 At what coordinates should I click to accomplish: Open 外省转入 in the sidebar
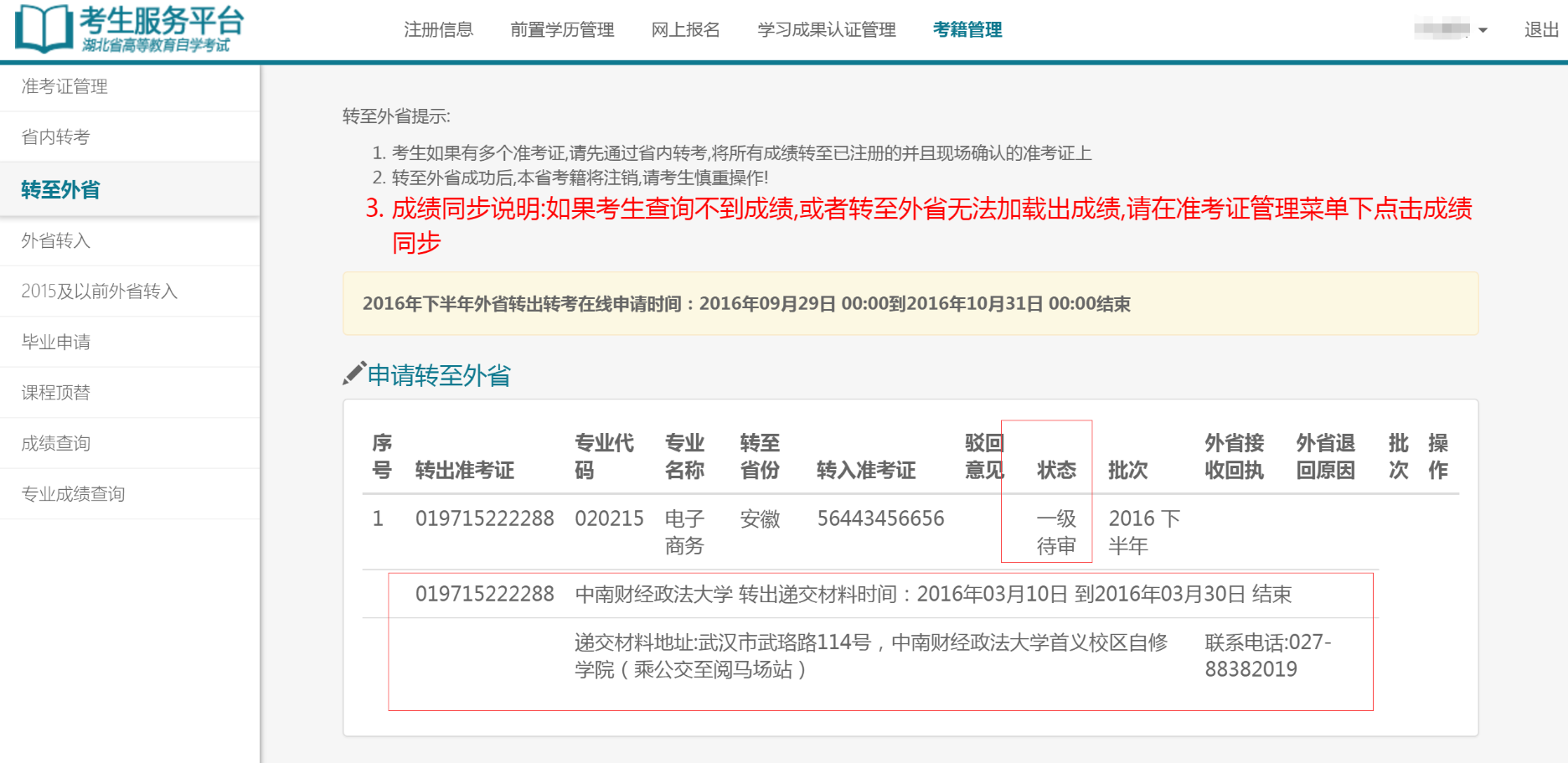click(x=130, y=241)
